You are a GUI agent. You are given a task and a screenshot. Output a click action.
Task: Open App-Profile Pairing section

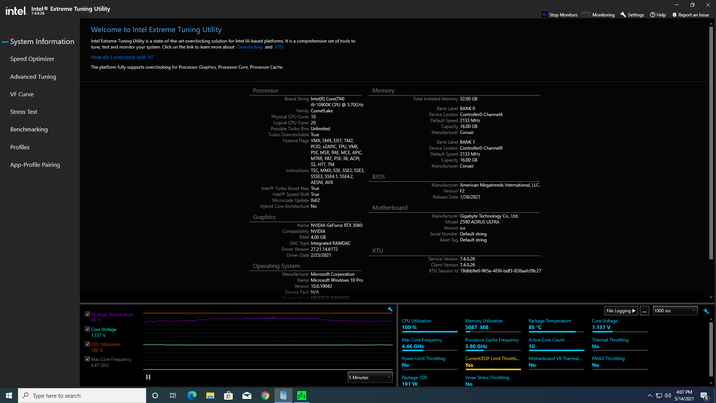35,165
